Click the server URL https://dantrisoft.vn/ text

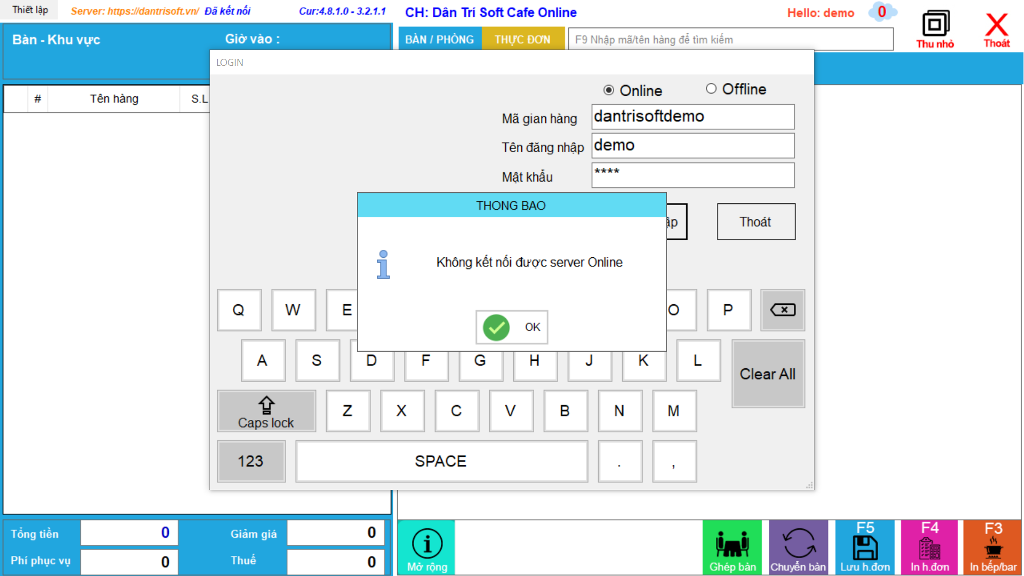[x=153, y=11]
